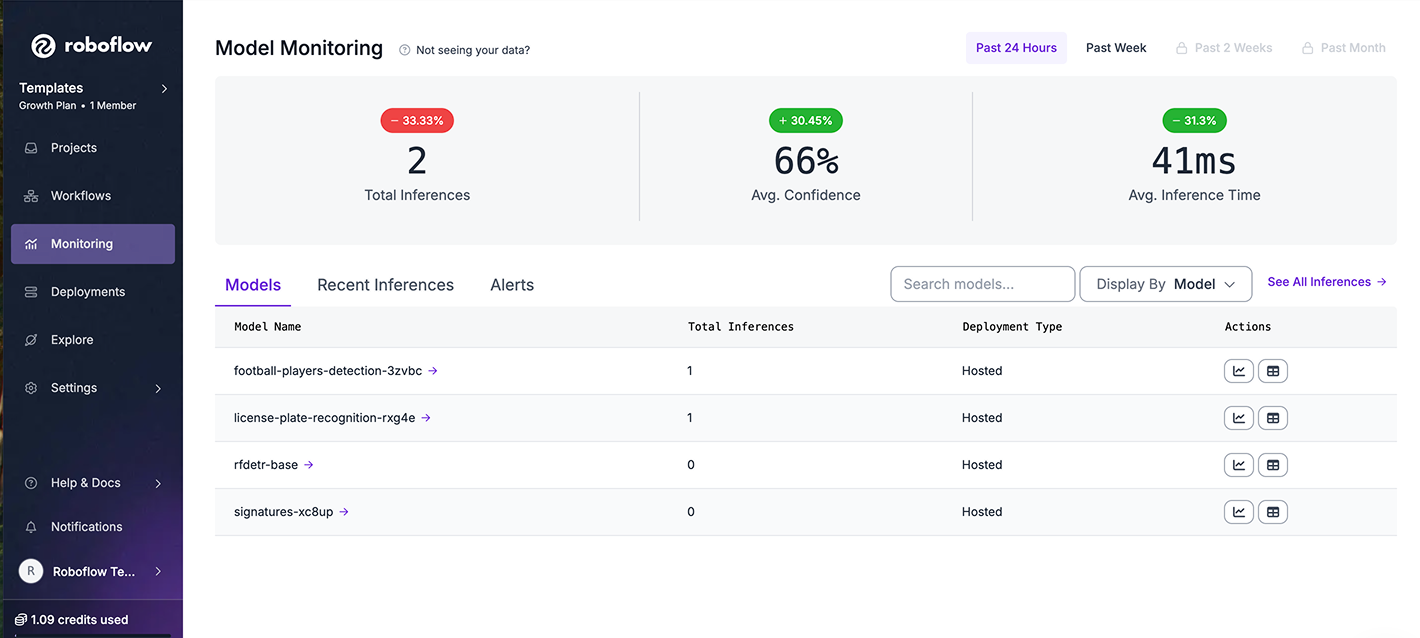Open the "Not seeing your data?" help link
The width and height of the screenshot is (1420, 638).
[x=472, y=50]
